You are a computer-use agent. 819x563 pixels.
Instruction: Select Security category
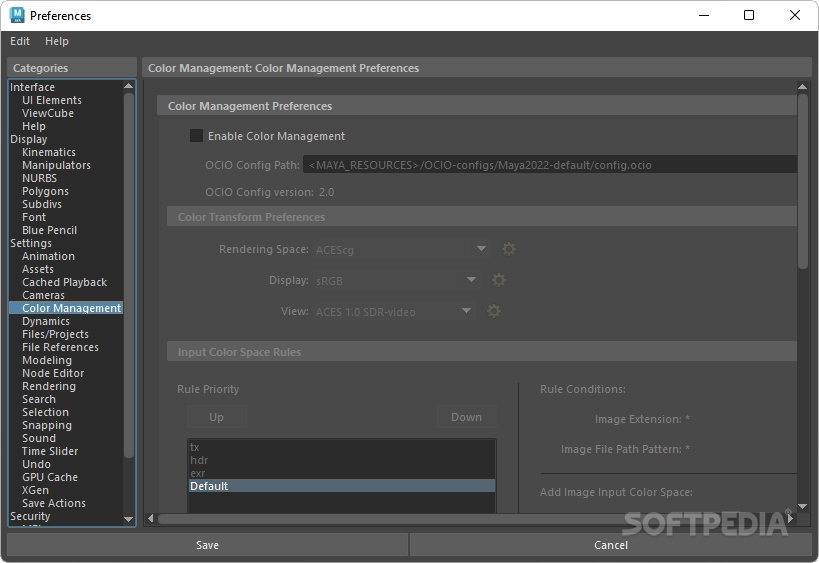pyautogui.click(x=30, y=517)
